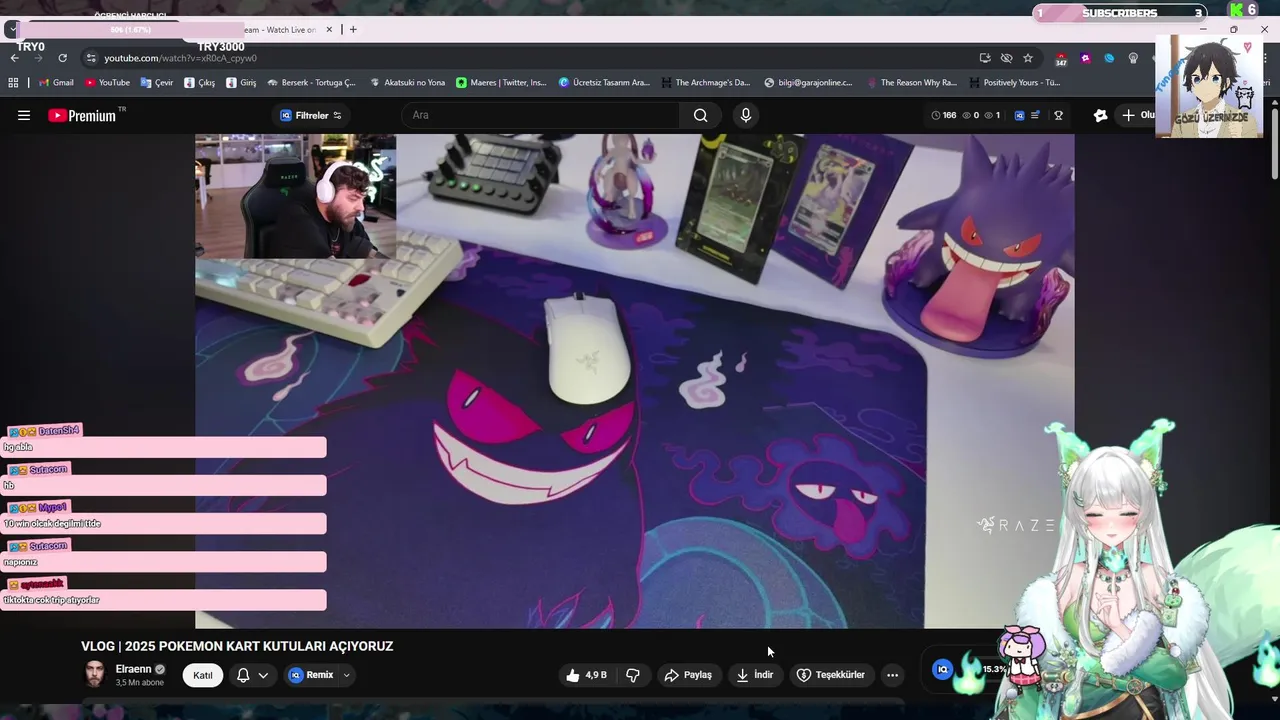
Task: Bookmark this page with the star icon
Action: point(1028,58)
